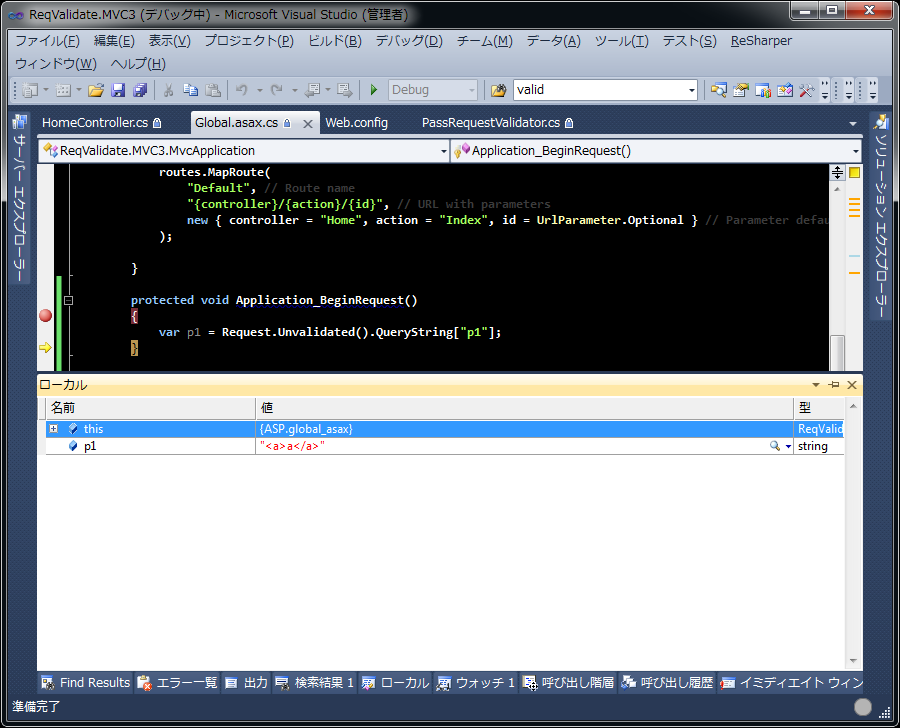The image size is (900, 728).
Task: Click the Paste clipboard icon
Action: click(x=213, y=90)
